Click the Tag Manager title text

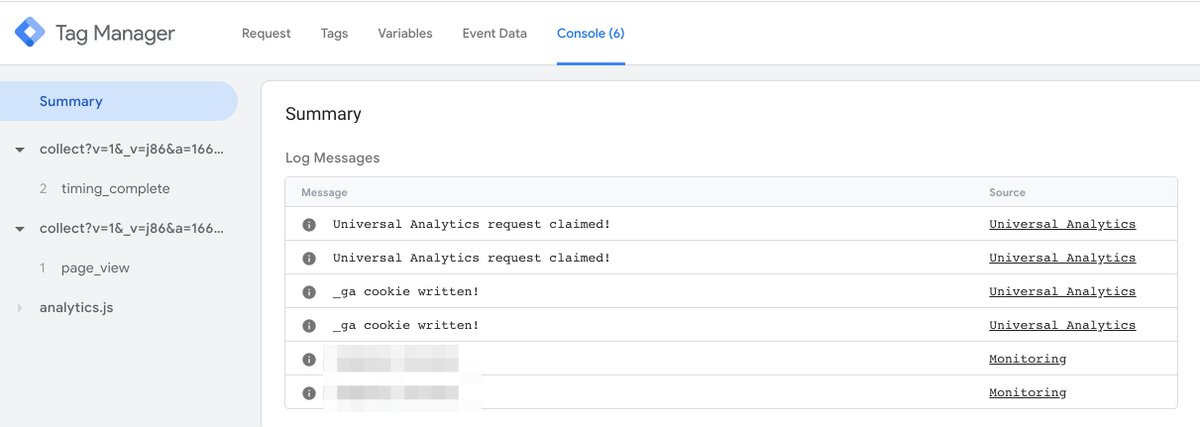(115, 34)
